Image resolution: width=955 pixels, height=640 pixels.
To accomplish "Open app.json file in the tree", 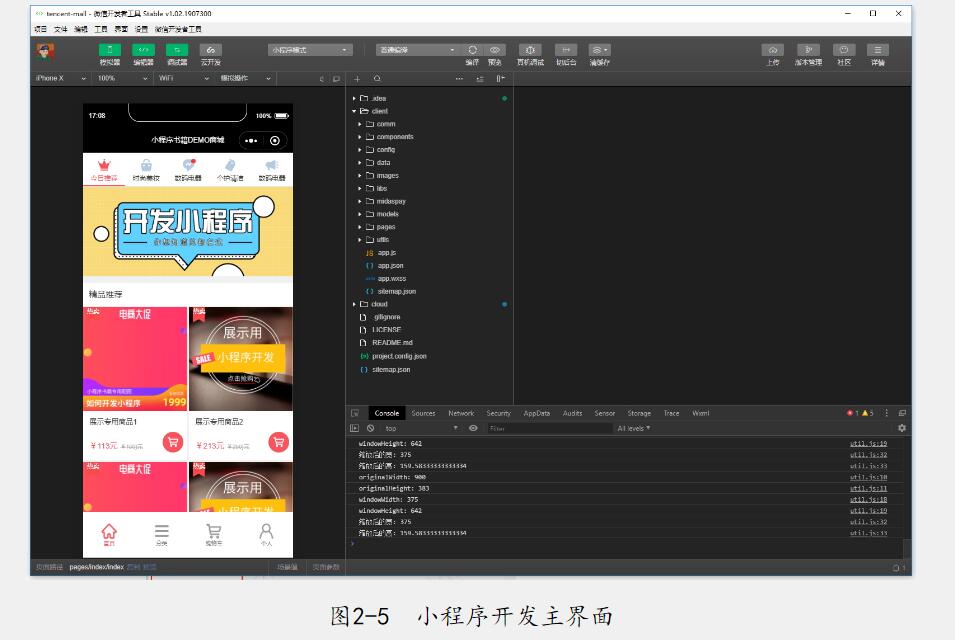I will click(x=390, y=266).
